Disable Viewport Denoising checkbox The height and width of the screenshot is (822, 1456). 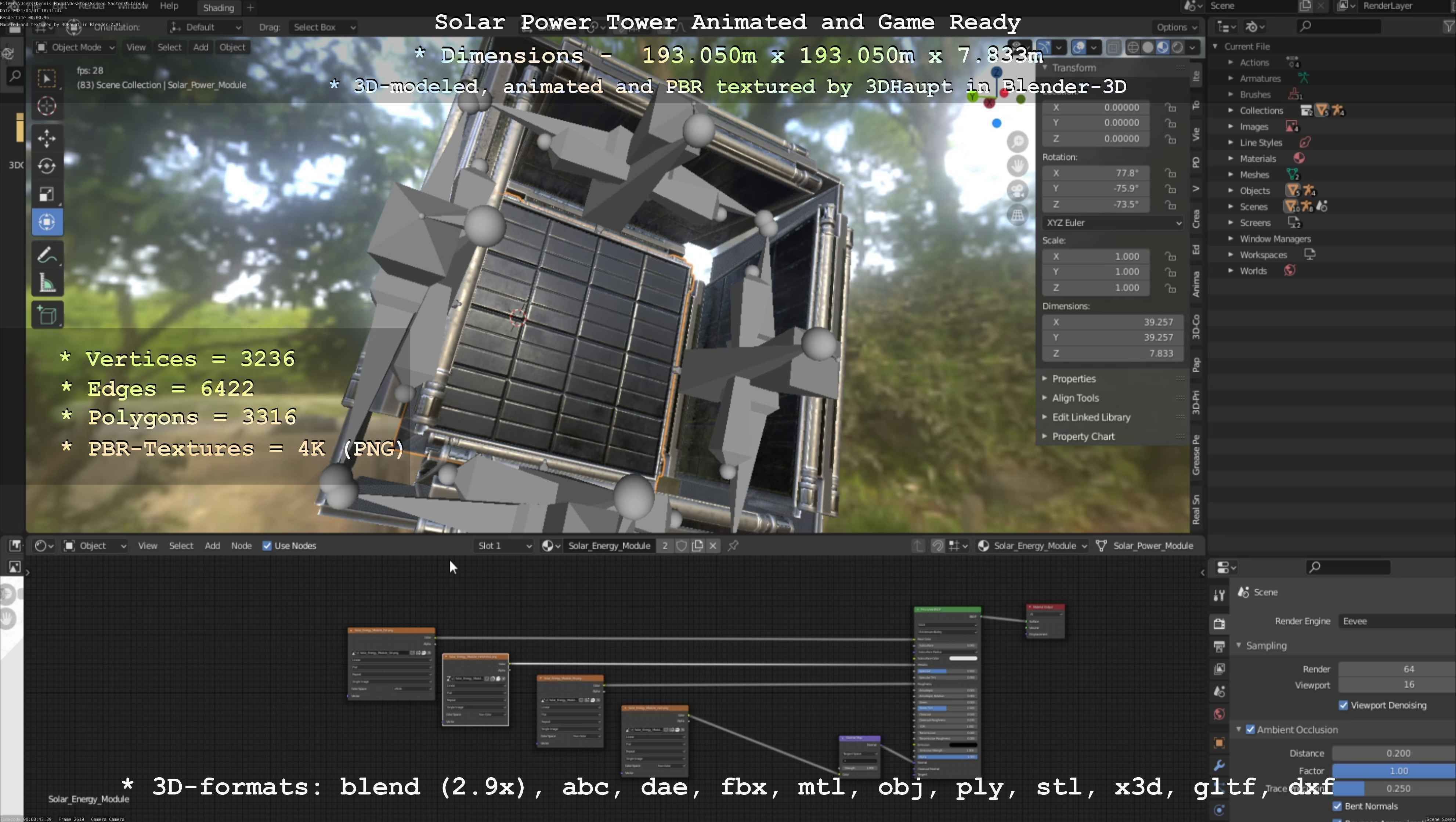[x=1344, y=705]
